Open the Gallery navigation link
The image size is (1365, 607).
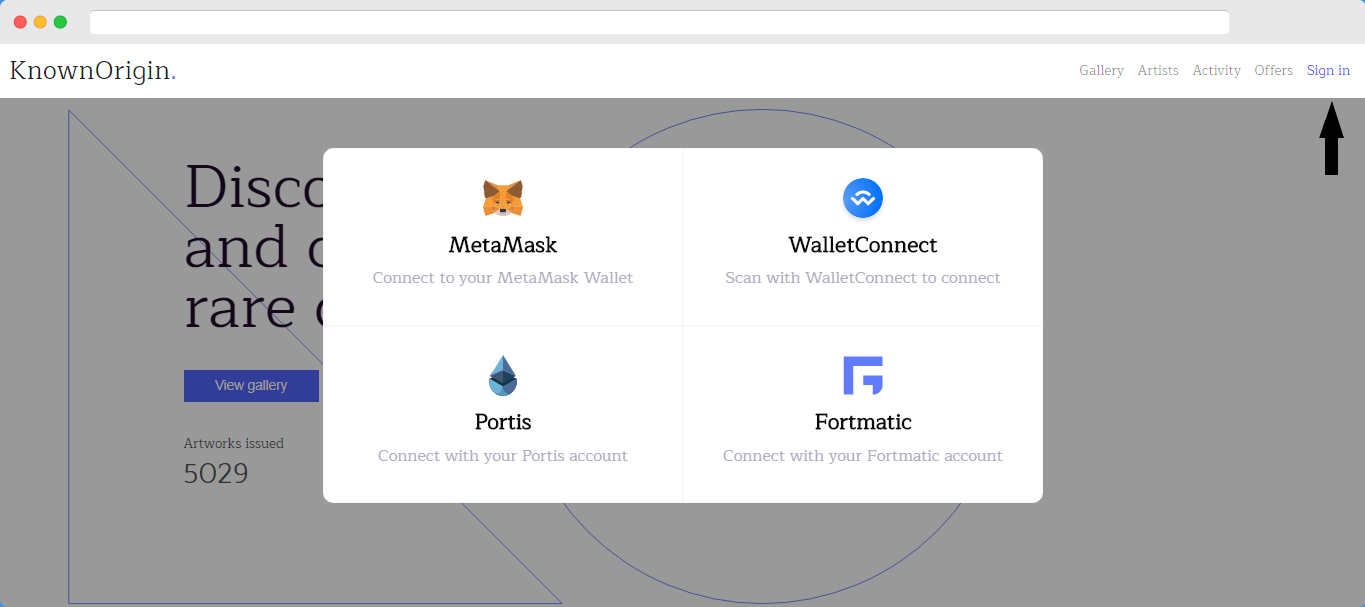tap(1101, 71)
